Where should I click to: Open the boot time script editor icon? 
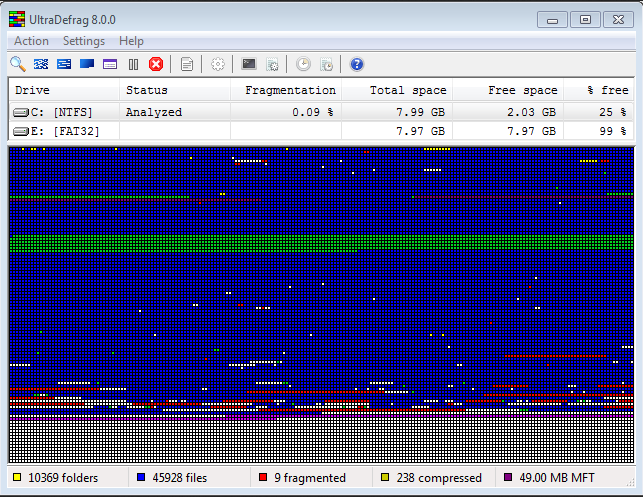(x=272, y=64)
